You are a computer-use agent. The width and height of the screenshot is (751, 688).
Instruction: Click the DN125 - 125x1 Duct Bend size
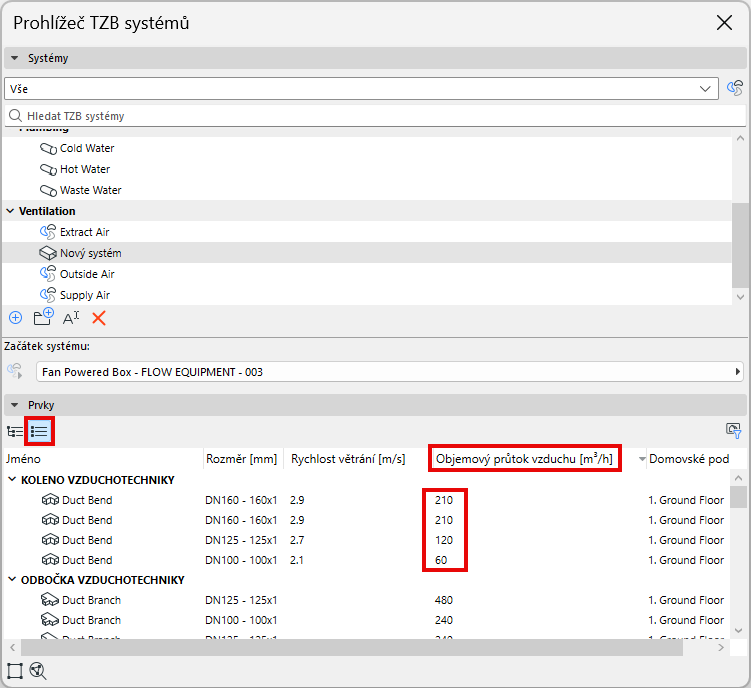[x=241, y=540]
